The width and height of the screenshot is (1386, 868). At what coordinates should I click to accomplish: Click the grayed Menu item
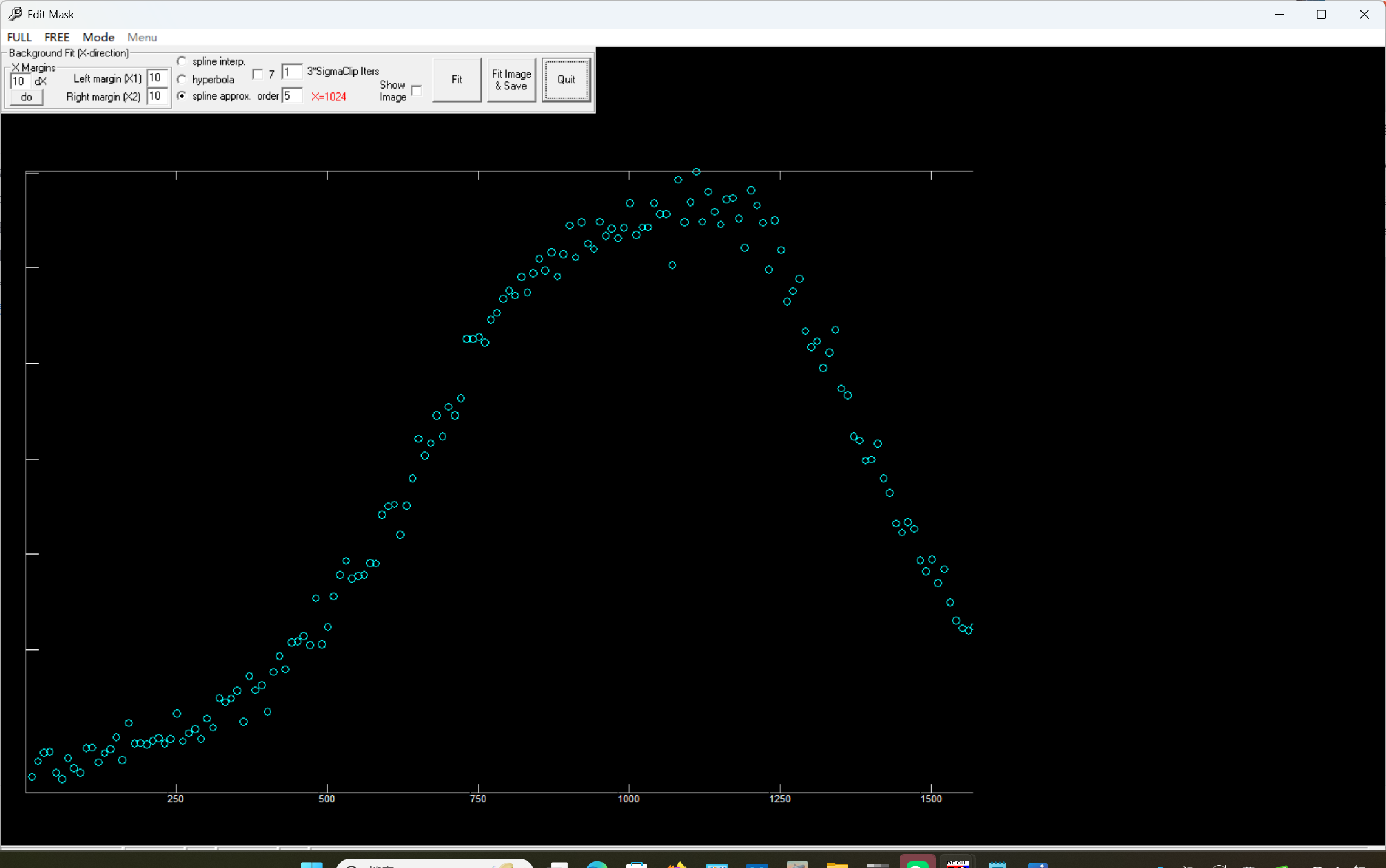[x=142, y=37]
